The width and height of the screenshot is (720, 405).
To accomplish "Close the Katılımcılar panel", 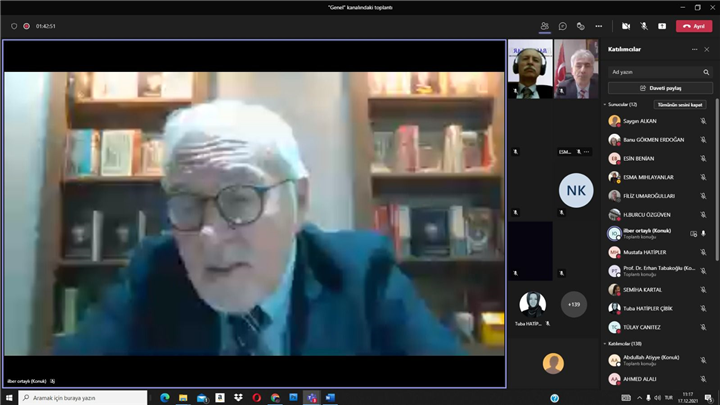I will [x=709, y=49].
